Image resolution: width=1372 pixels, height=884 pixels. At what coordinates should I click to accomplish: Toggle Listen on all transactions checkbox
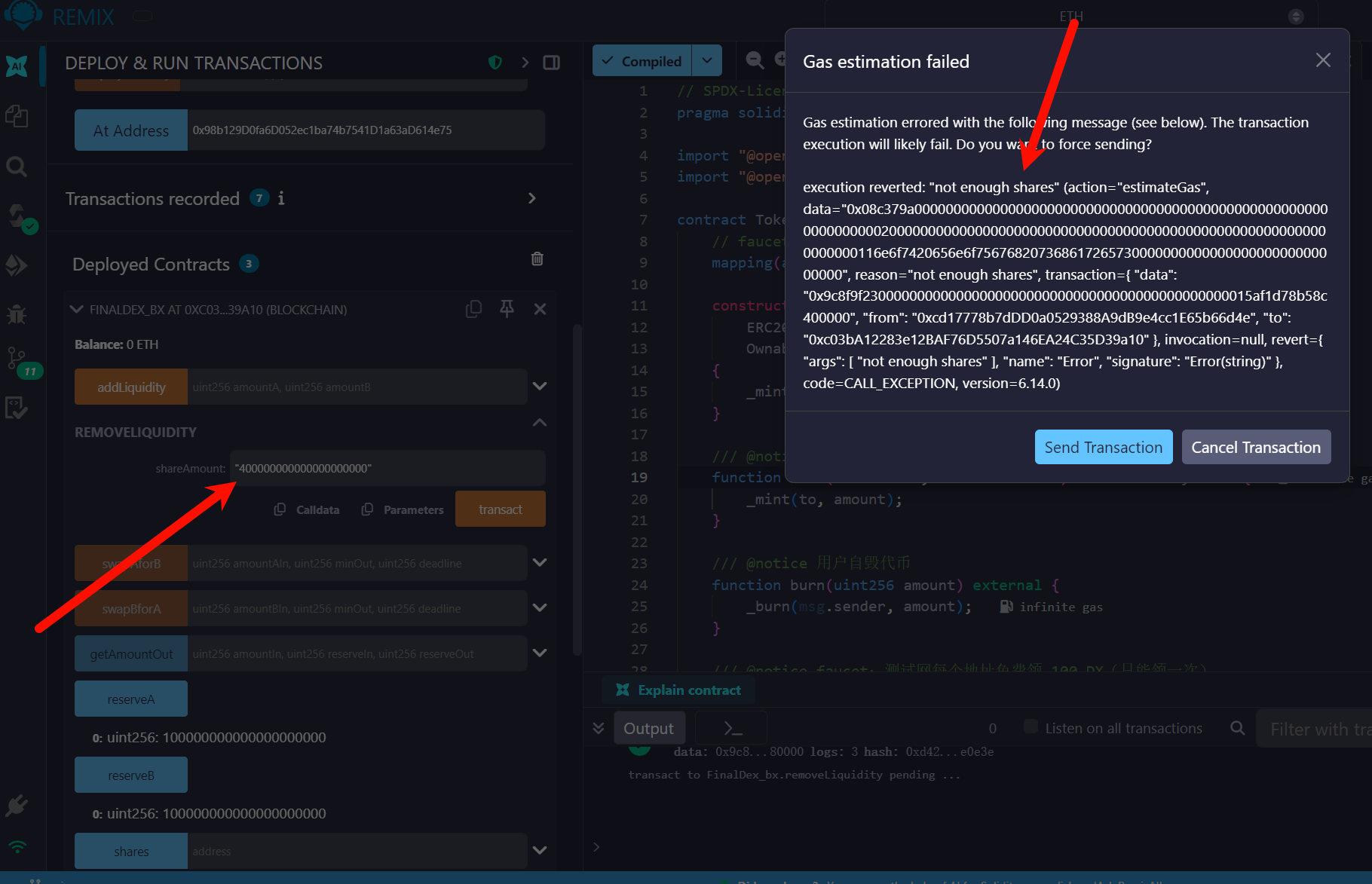click(1030, 726)
